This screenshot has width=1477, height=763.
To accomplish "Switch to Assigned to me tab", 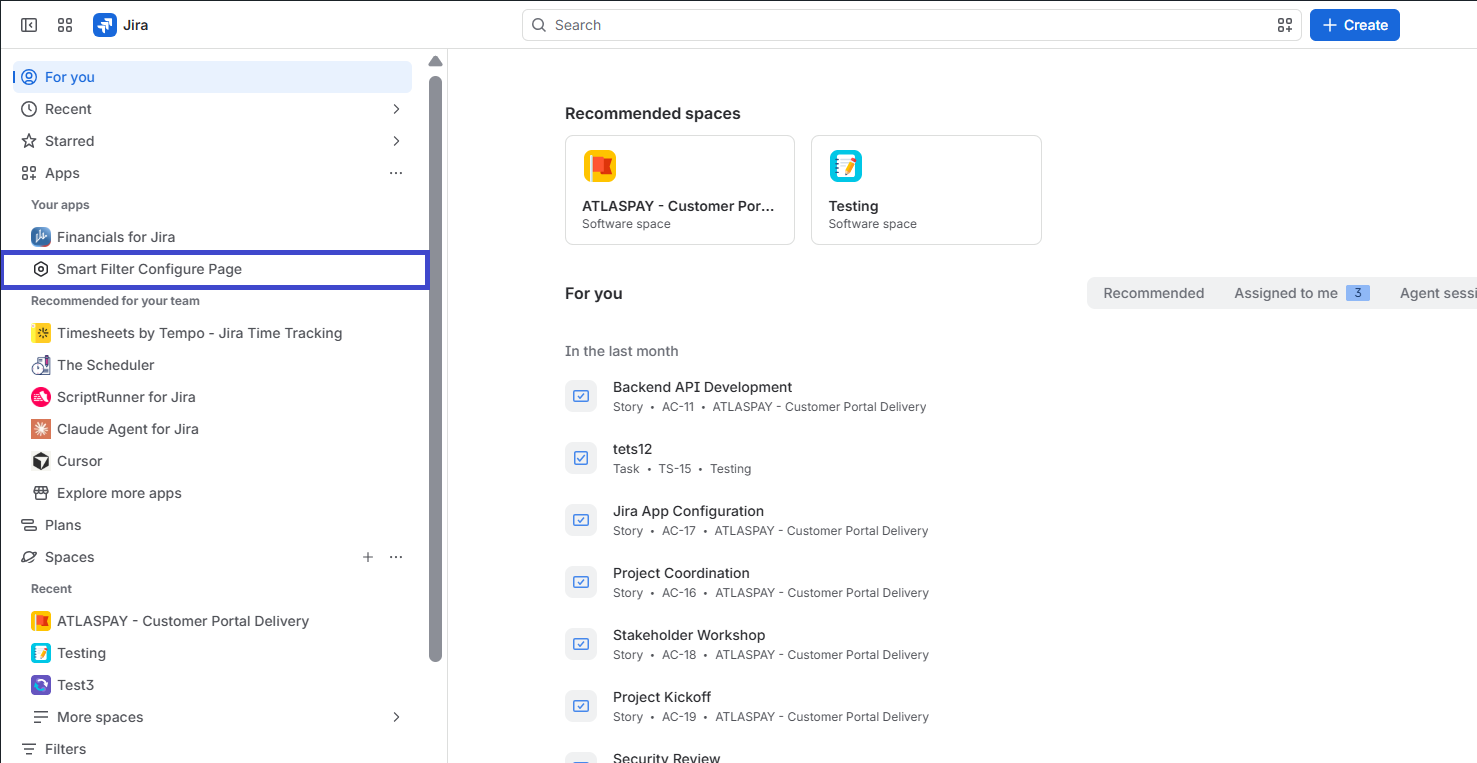I will (x=1301, y=293).
